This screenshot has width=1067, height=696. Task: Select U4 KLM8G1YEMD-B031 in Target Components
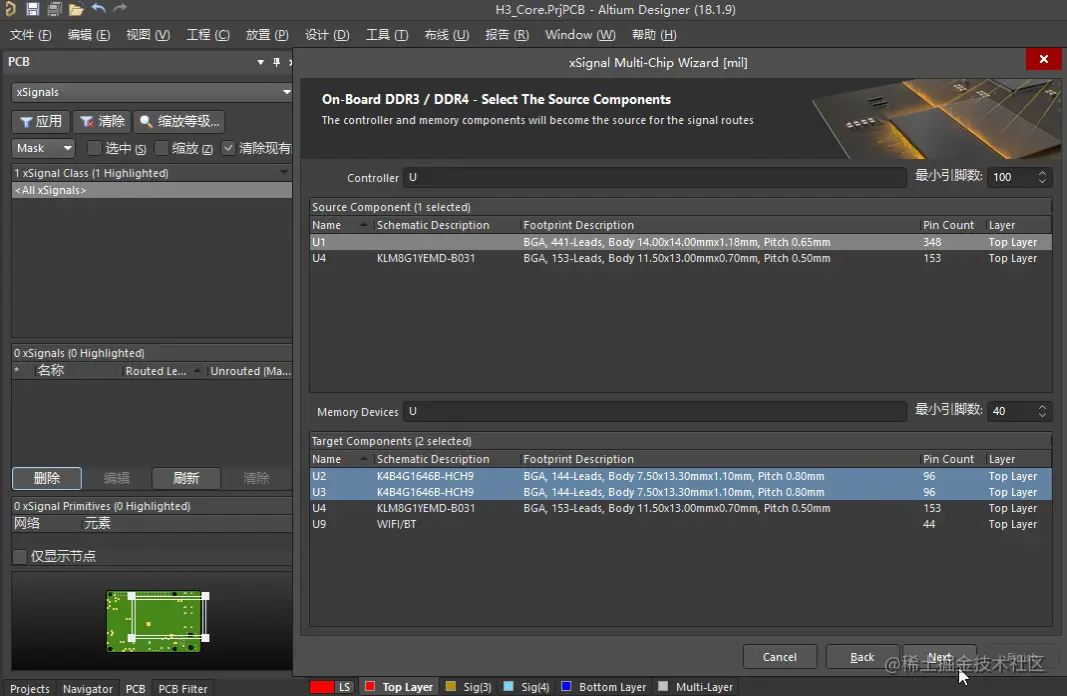click(680, 508)
